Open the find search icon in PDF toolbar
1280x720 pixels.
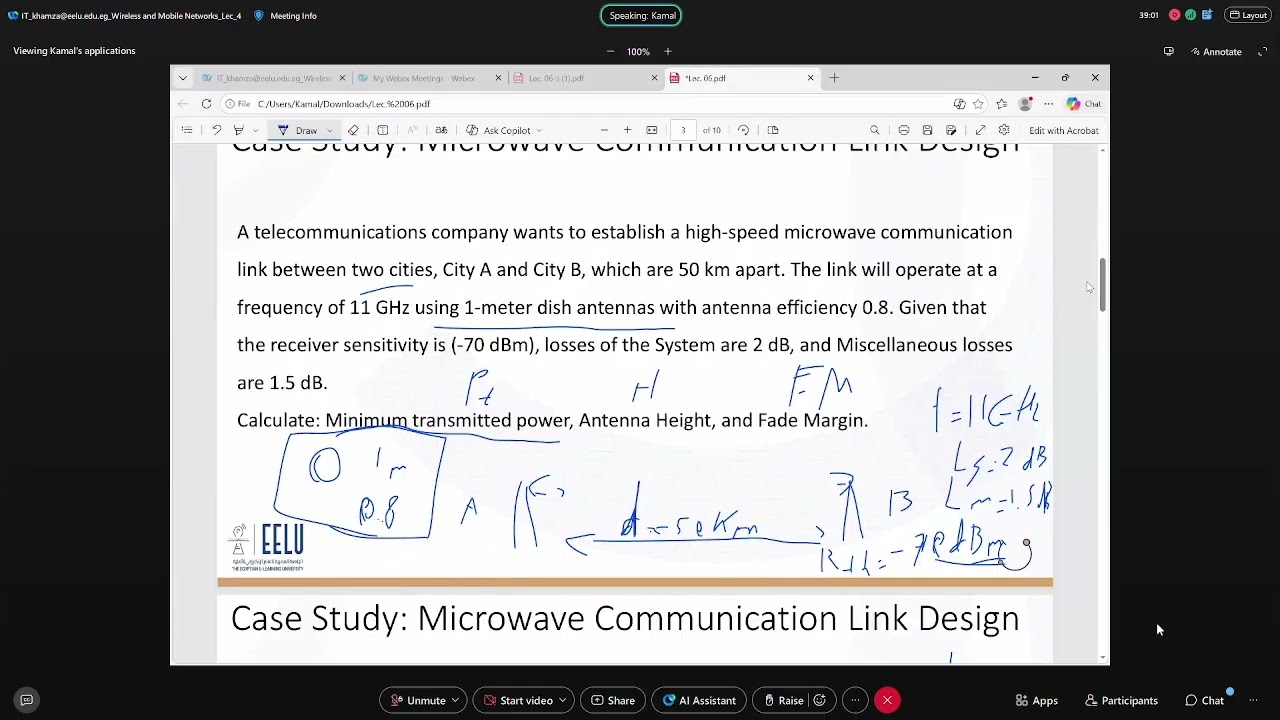pyautogui.click(x=875, y=130)
